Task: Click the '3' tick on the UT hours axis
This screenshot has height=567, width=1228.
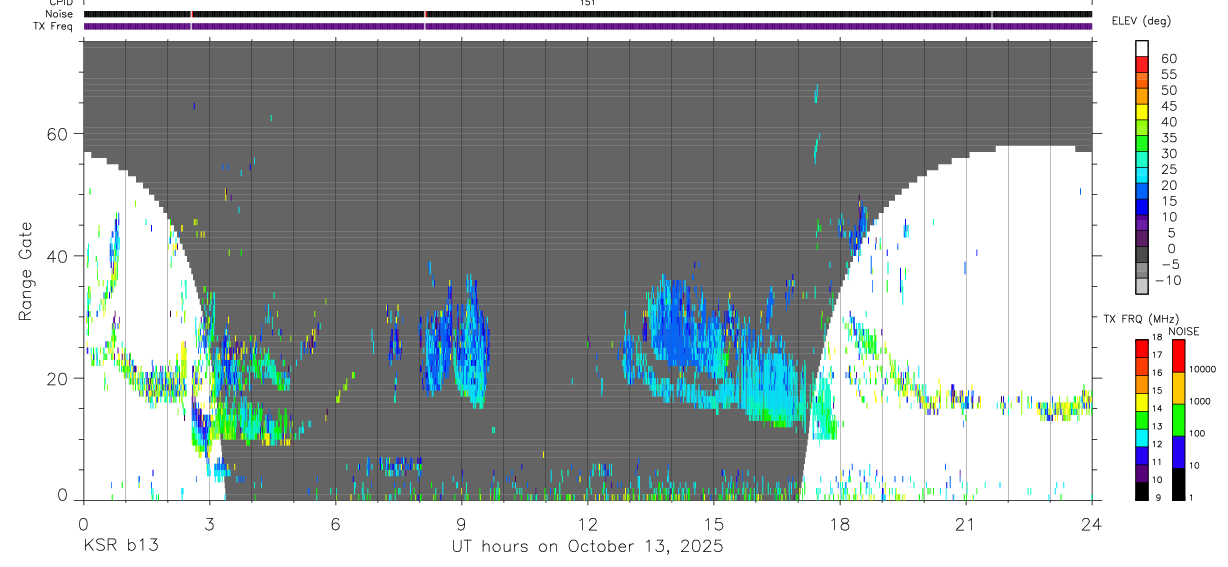Action: (209, 523)
